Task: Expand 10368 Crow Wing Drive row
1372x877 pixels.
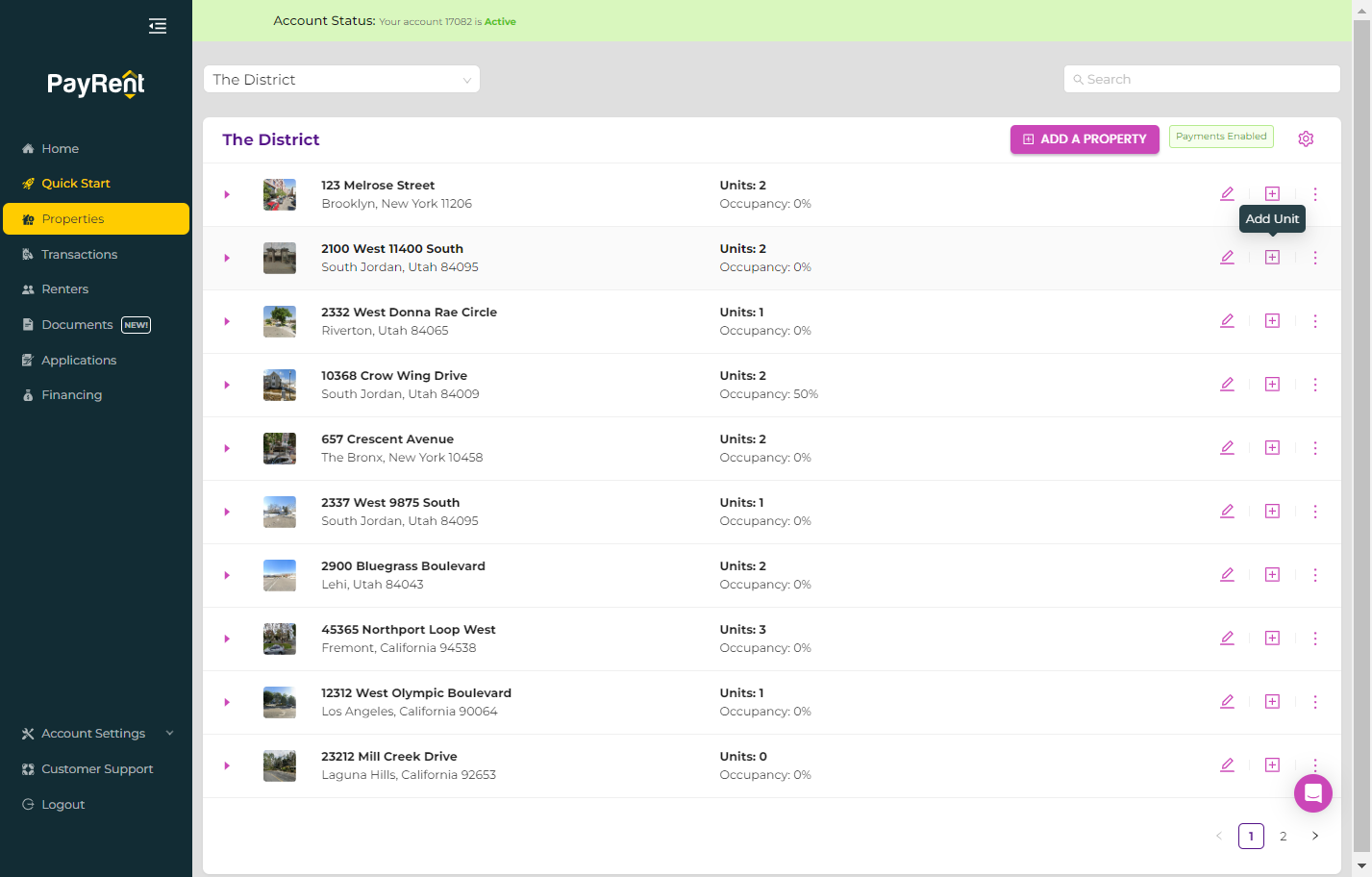Action: click(x=227, y=385)
